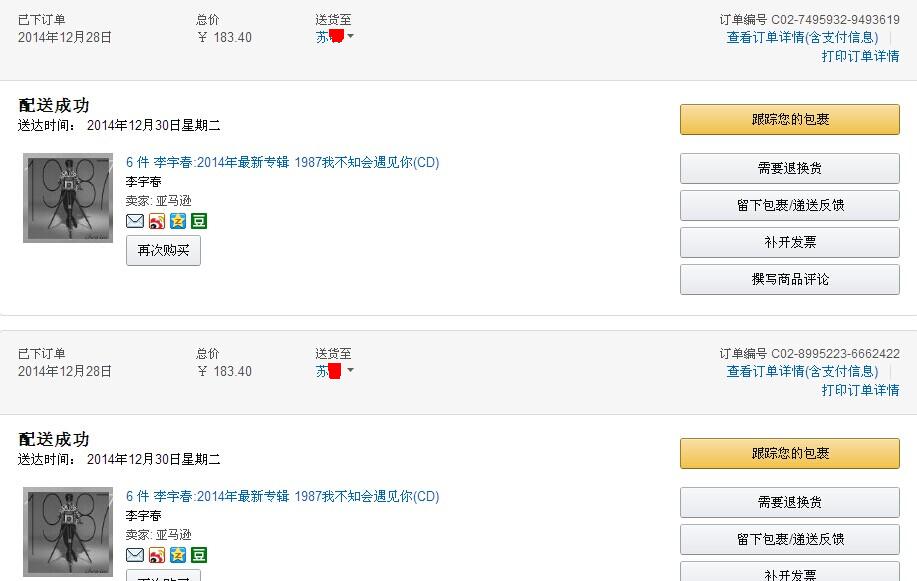
Task: Share first order item on Douban
Action: [199, 221]
